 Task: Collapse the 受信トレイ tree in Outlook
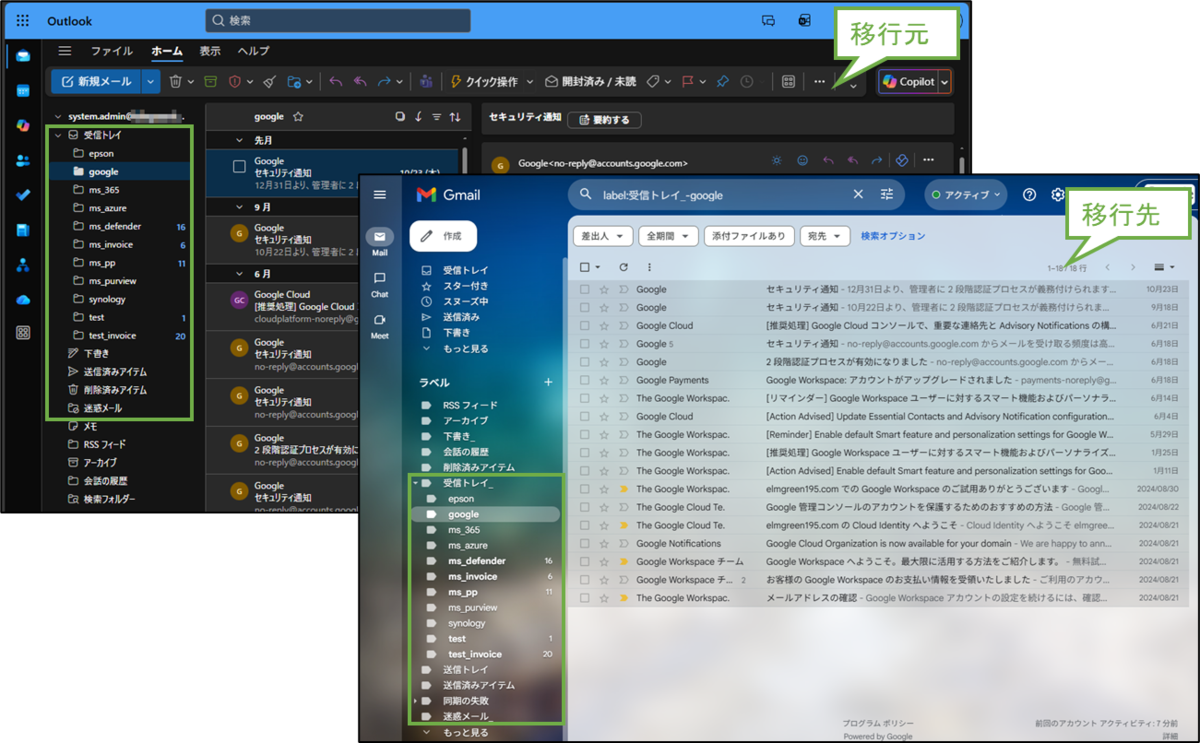58,135
